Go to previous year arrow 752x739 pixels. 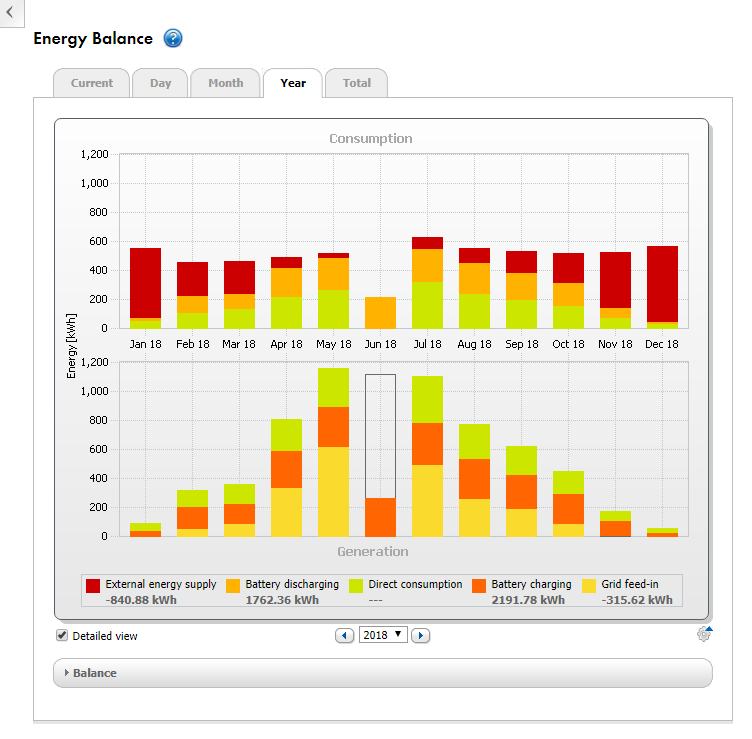coord(345,635)
